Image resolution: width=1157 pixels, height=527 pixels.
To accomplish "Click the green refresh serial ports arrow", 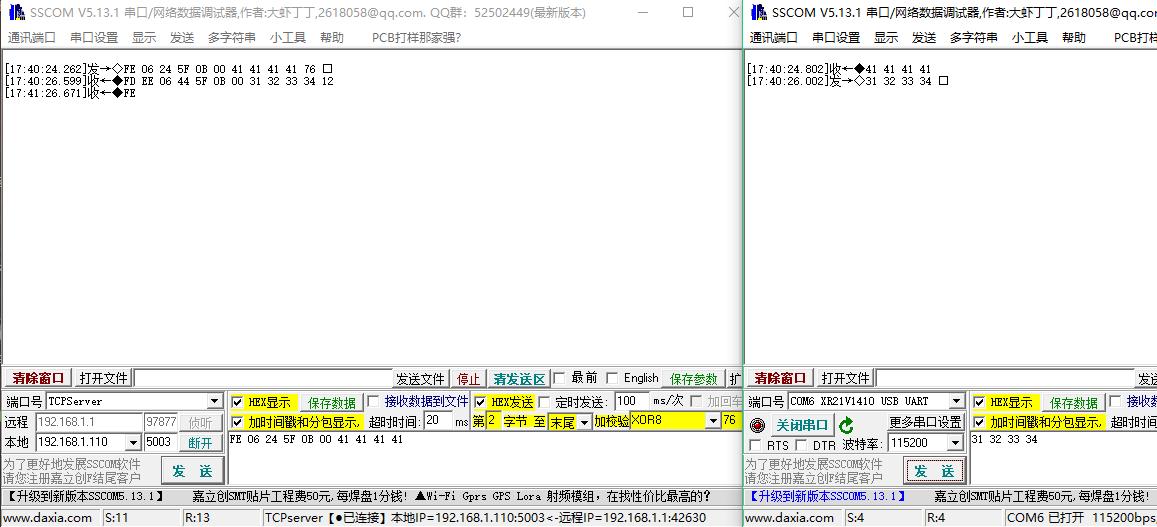I will click(x=846, y=425).
